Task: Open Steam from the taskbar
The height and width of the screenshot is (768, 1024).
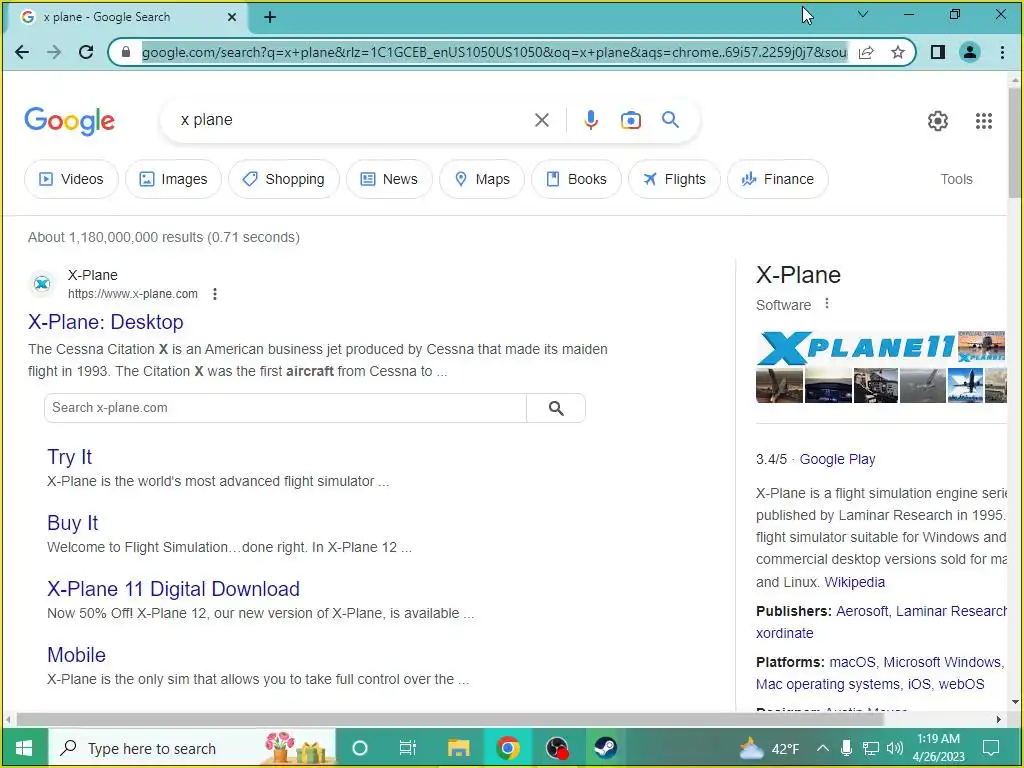Action: point(605,748)
